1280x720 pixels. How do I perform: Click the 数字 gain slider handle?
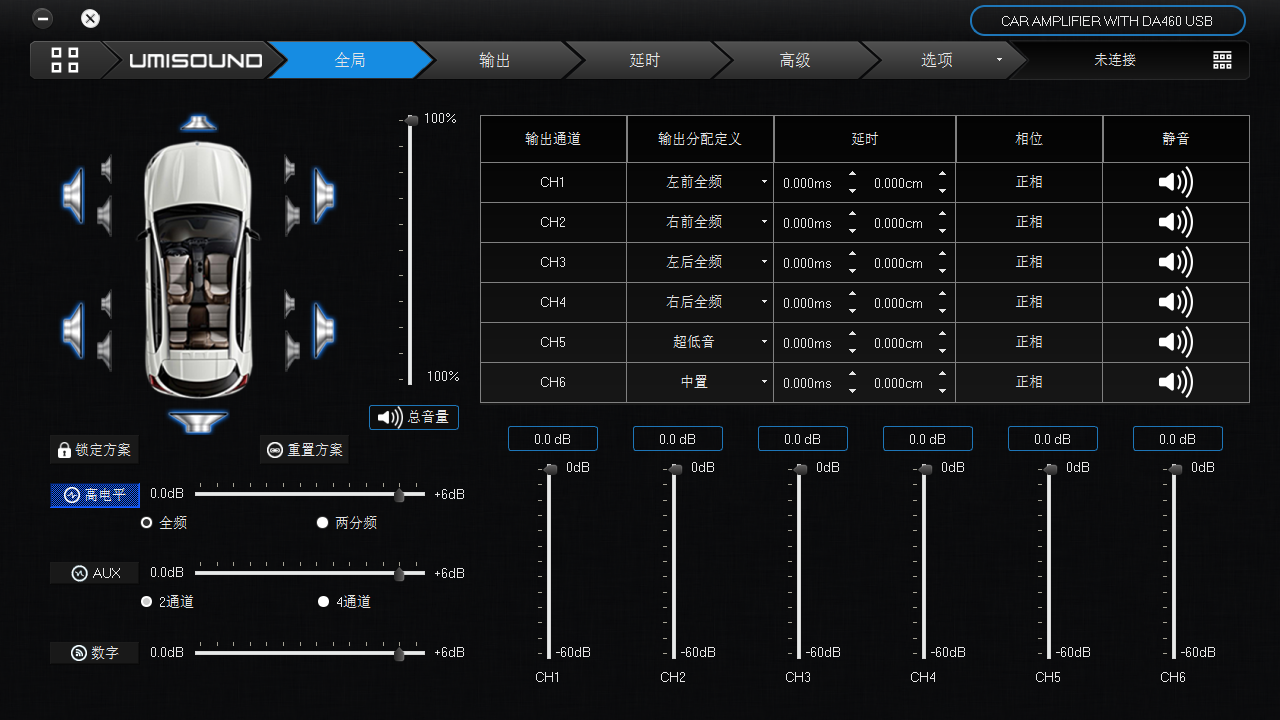click(400, 653)
